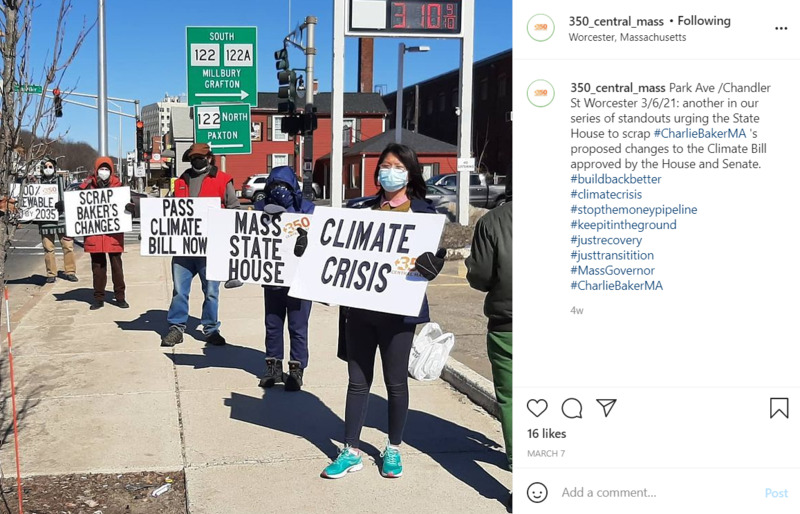
Task: Click the 350_central_mass header profile avatar
Action: coord(540,28)
